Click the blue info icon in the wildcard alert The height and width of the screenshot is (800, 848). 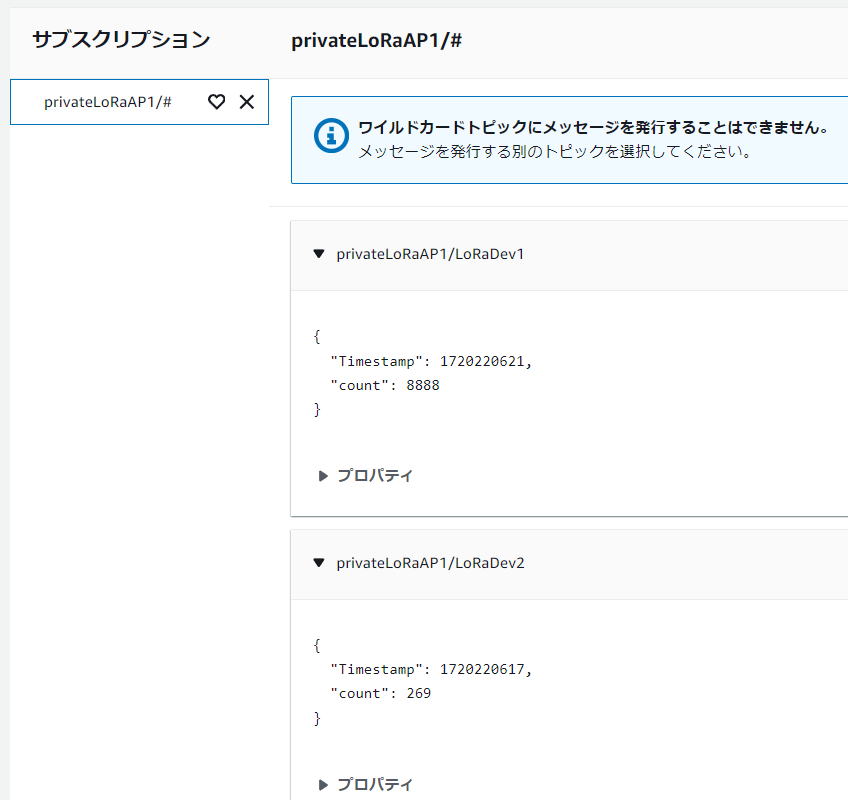pos(331,135)
